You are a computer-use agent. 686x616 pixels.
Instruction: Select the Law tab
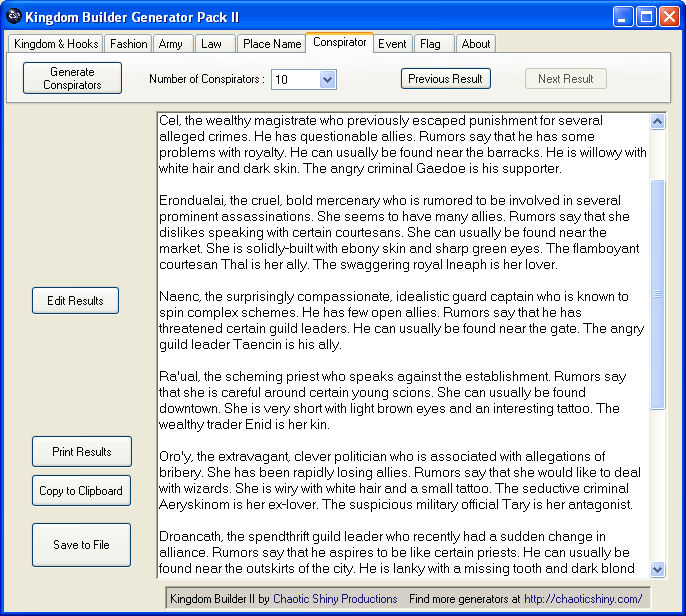point(215,44)
